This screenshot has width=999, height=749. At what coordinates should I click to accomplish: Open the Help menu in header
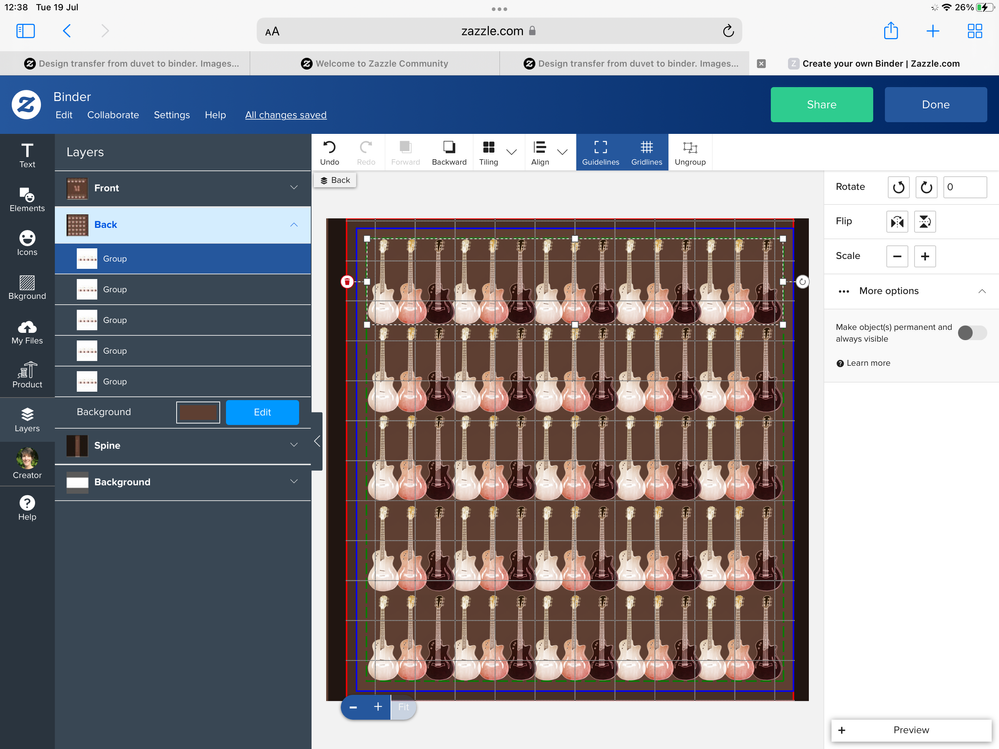pyautogui.click(x=215, y=115)
